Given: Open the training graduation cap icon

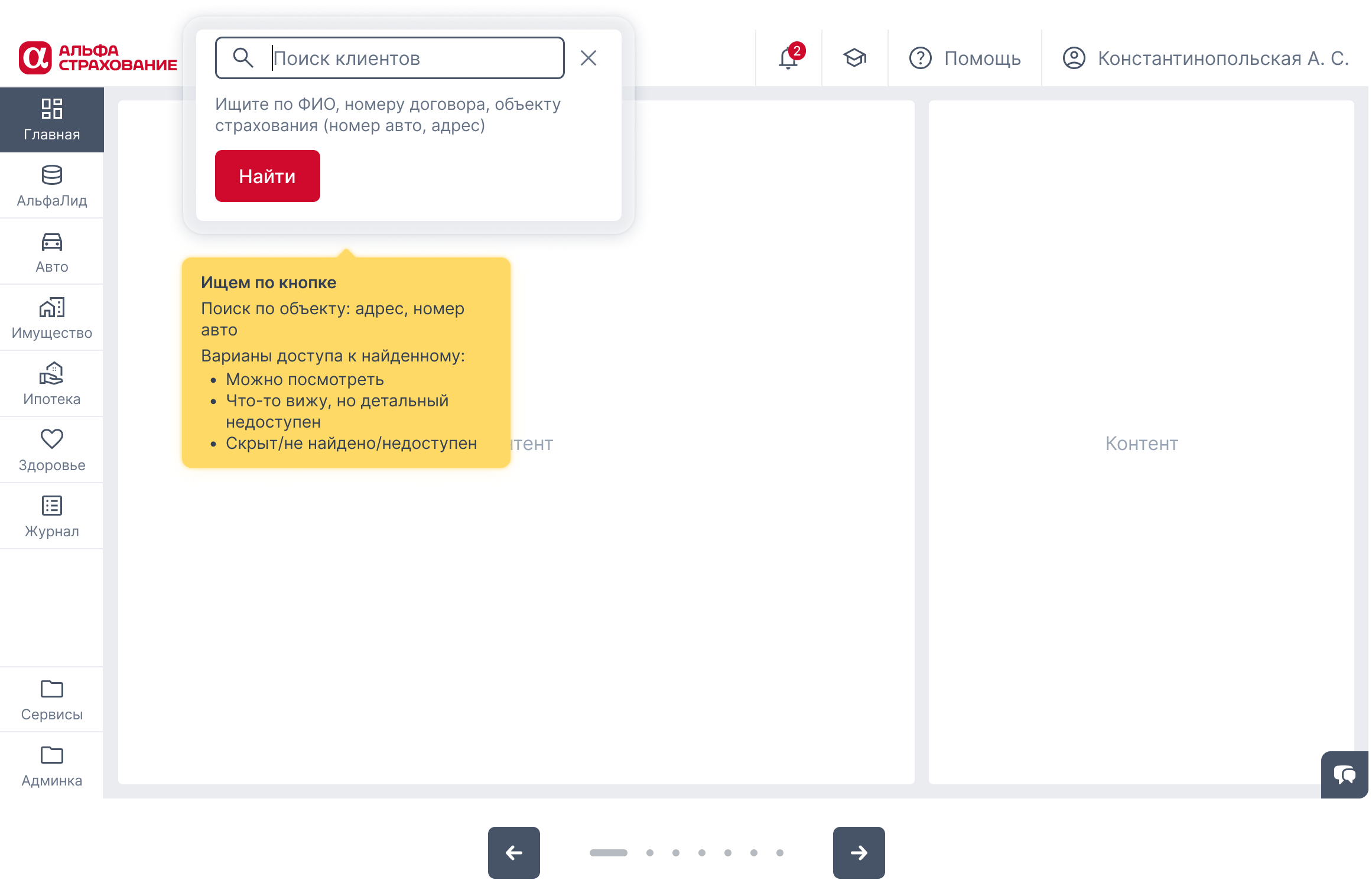Looking at the screenshot, I should (854, 58).
